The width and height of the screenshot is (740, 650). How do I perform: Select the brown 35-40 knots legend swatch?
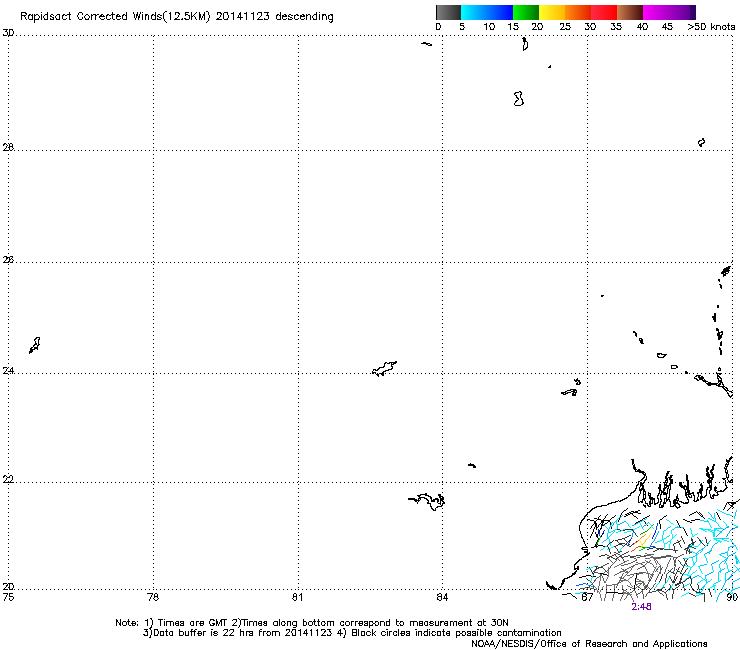click(x=630, y=12)
